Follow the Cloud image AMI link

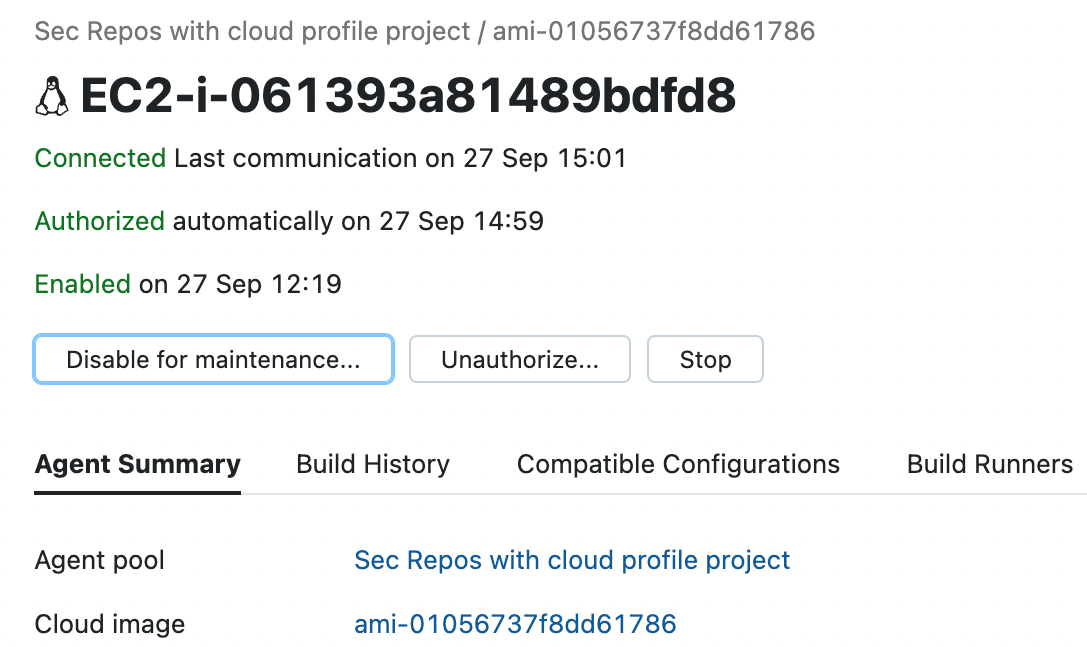[x=515, y=624]
